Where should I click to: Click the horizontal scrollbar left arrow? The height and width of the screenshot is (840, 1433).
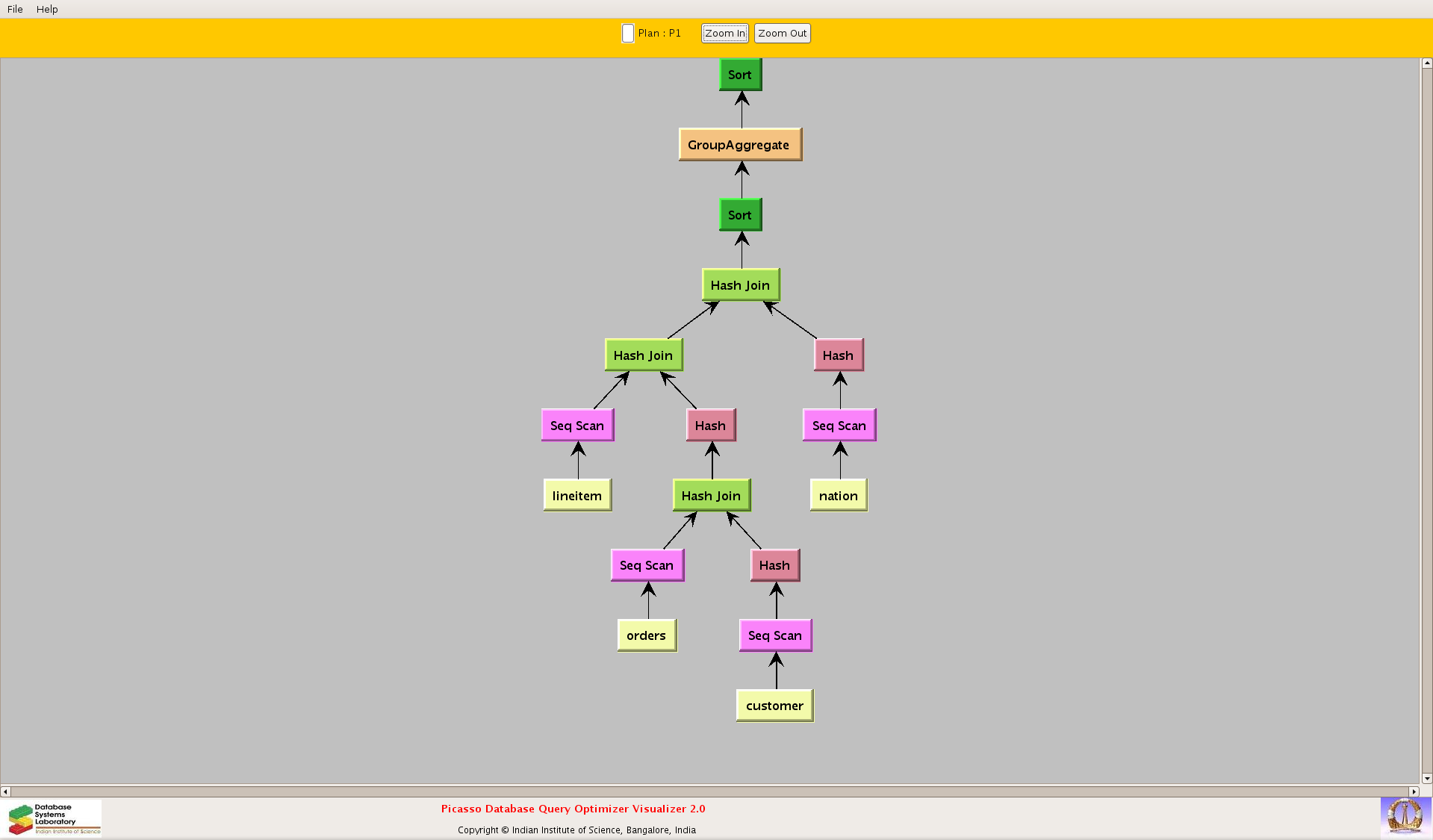pyautogui.click(x=6, y=791)
